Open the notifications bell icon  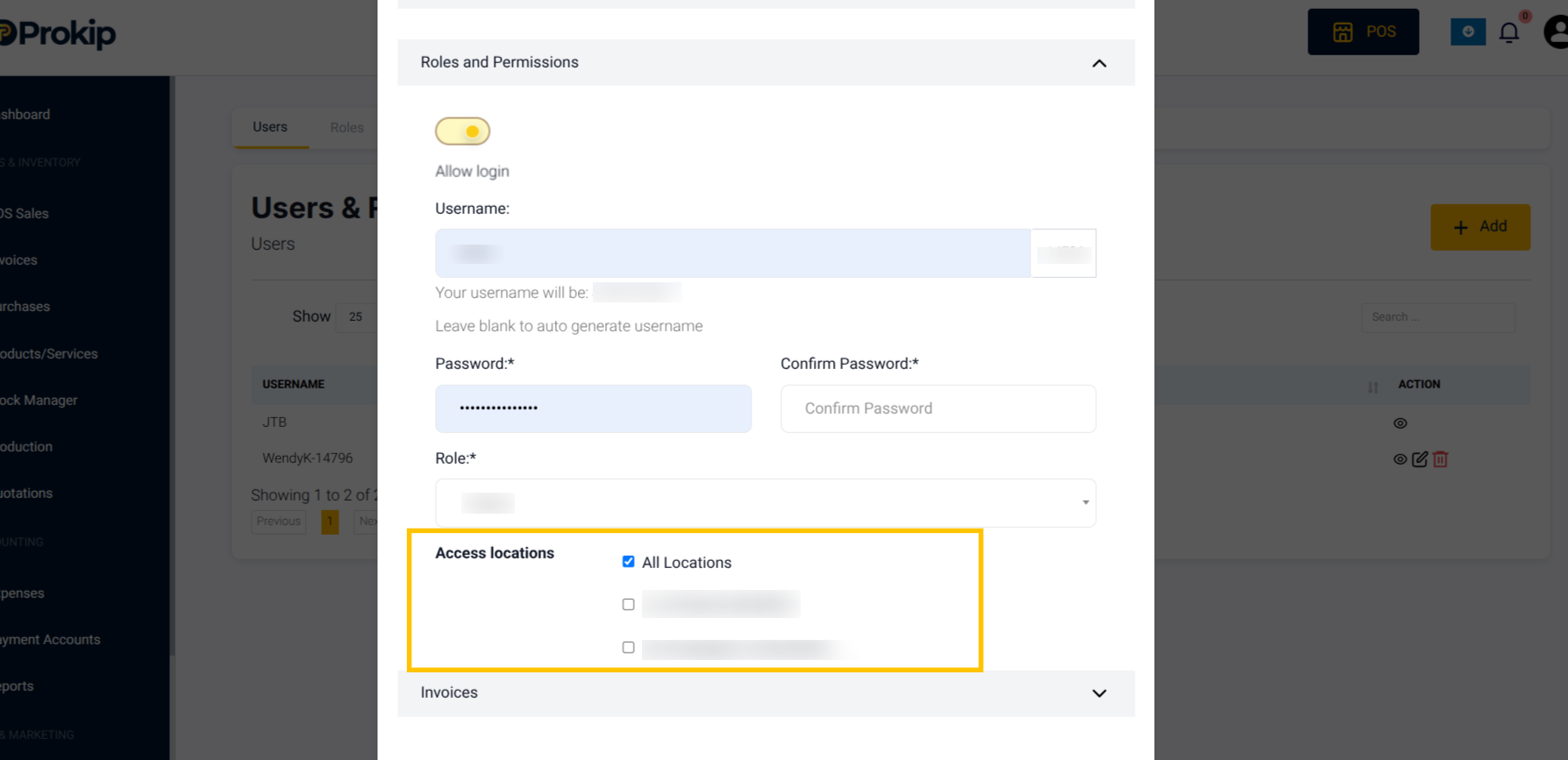point(1508,32)
